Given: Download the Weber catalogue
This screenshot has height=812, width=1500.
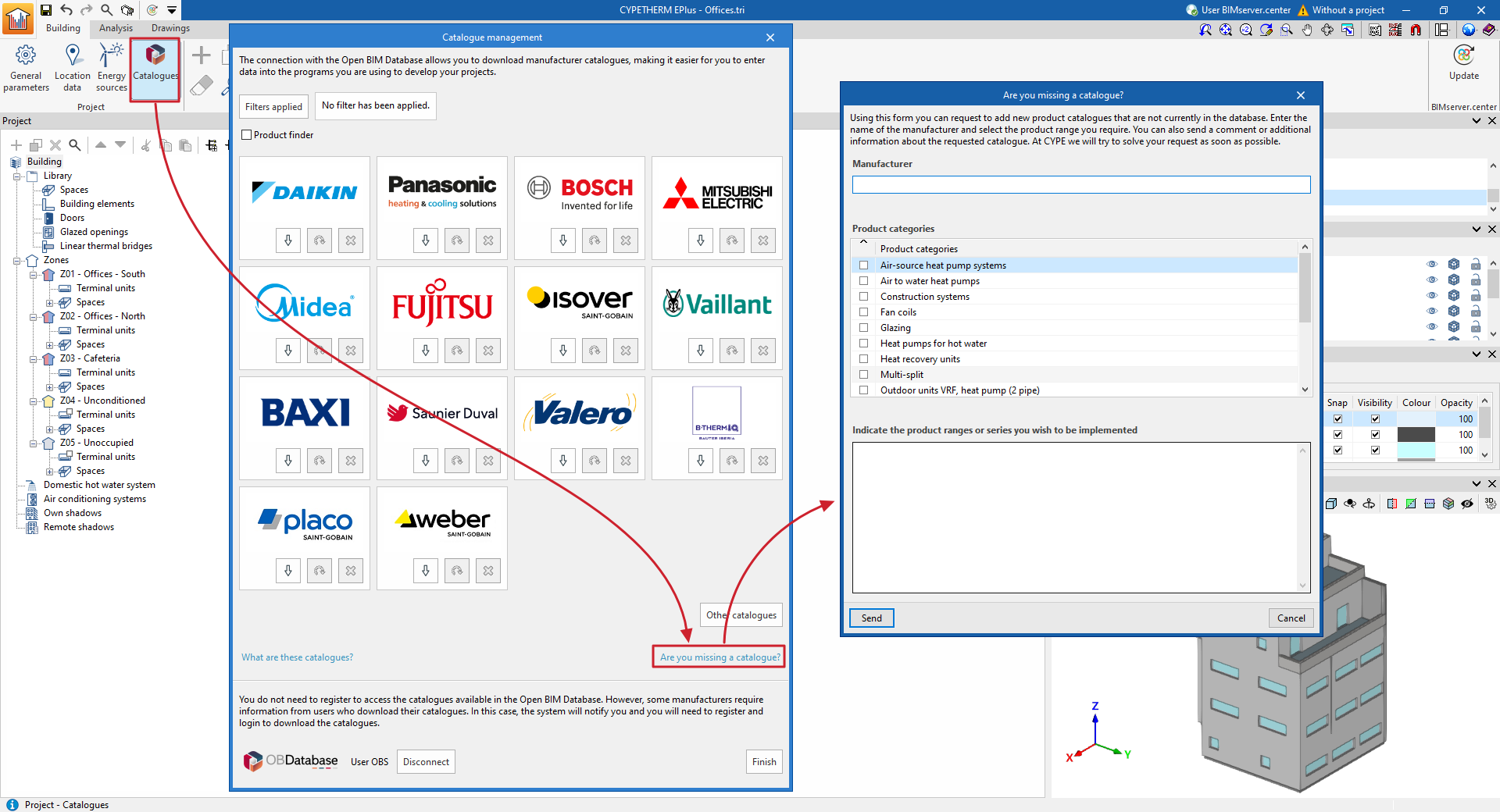Looking at the screenshot, I should click(x=426, y=571).
